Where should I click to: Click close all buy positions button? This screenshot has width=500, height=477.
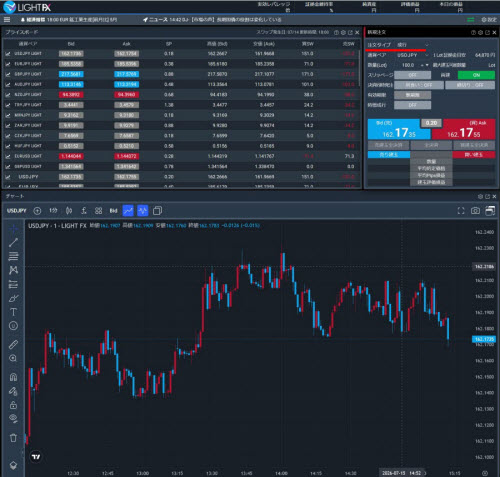click(474, 145)
